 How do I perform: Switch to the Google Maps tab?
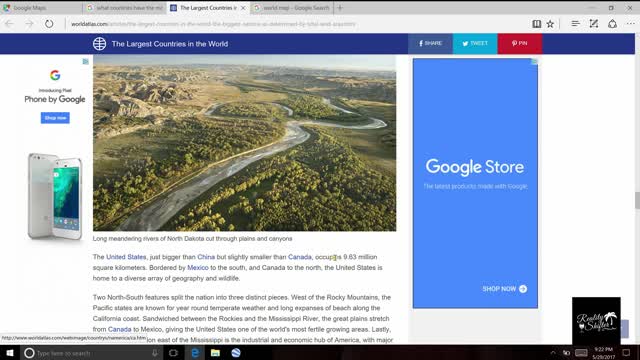(41, 8)
